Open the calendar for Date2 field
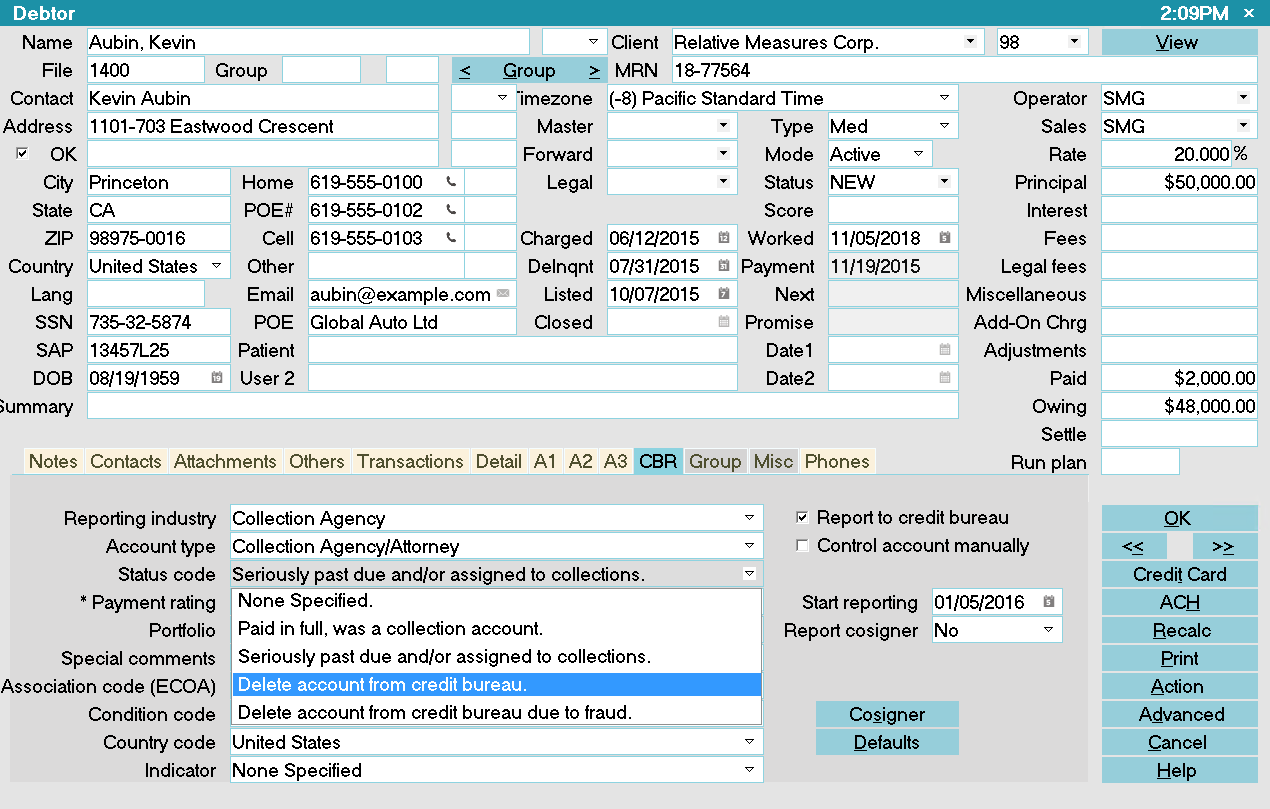 [944, 378]
